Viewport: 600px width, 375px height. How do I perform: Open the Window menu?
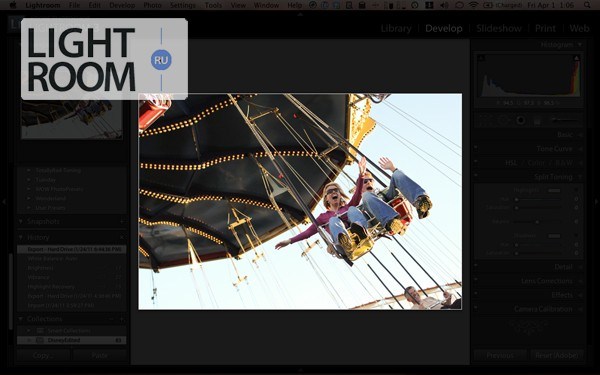click(x=266, y=5)
